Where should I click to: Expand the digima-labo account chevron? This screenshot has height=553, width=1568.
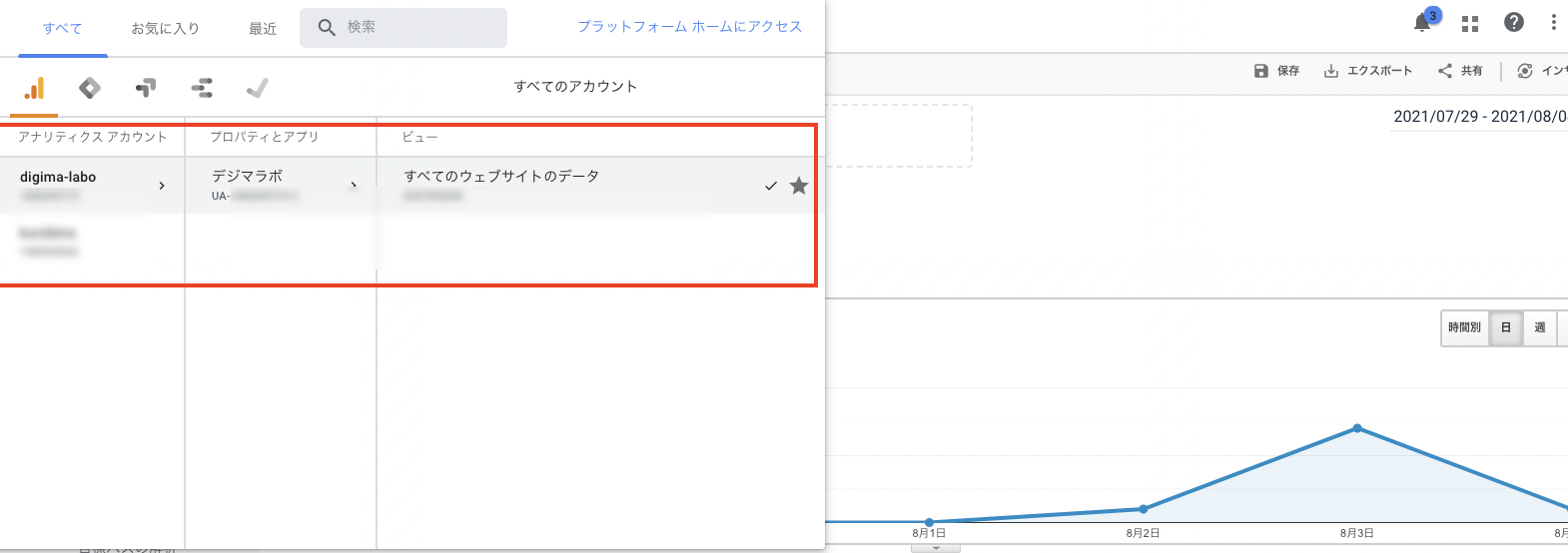coord(162,186)
